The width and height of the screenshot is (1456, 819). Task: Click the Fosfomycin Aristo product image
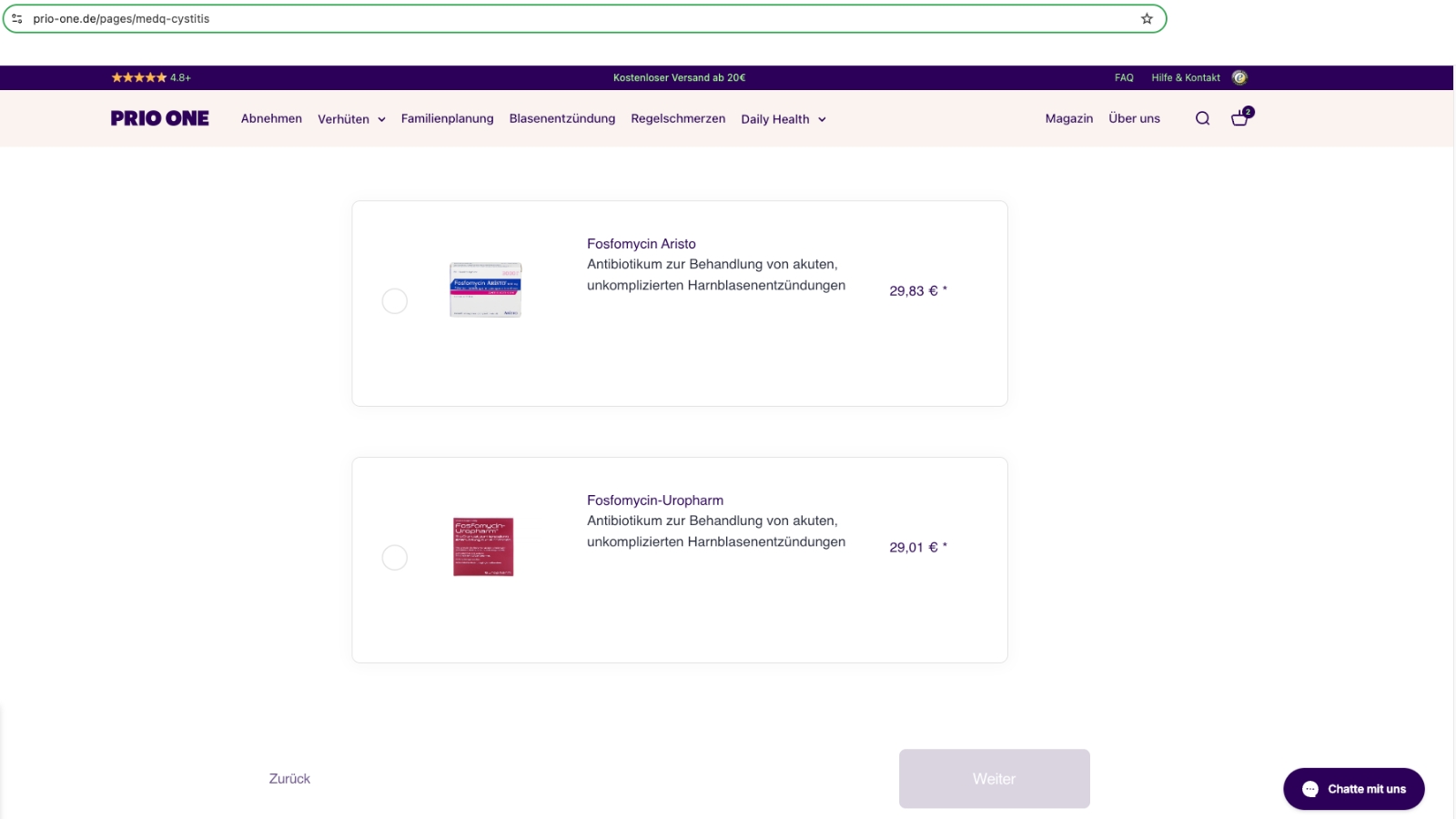click(x=485, y=290)
